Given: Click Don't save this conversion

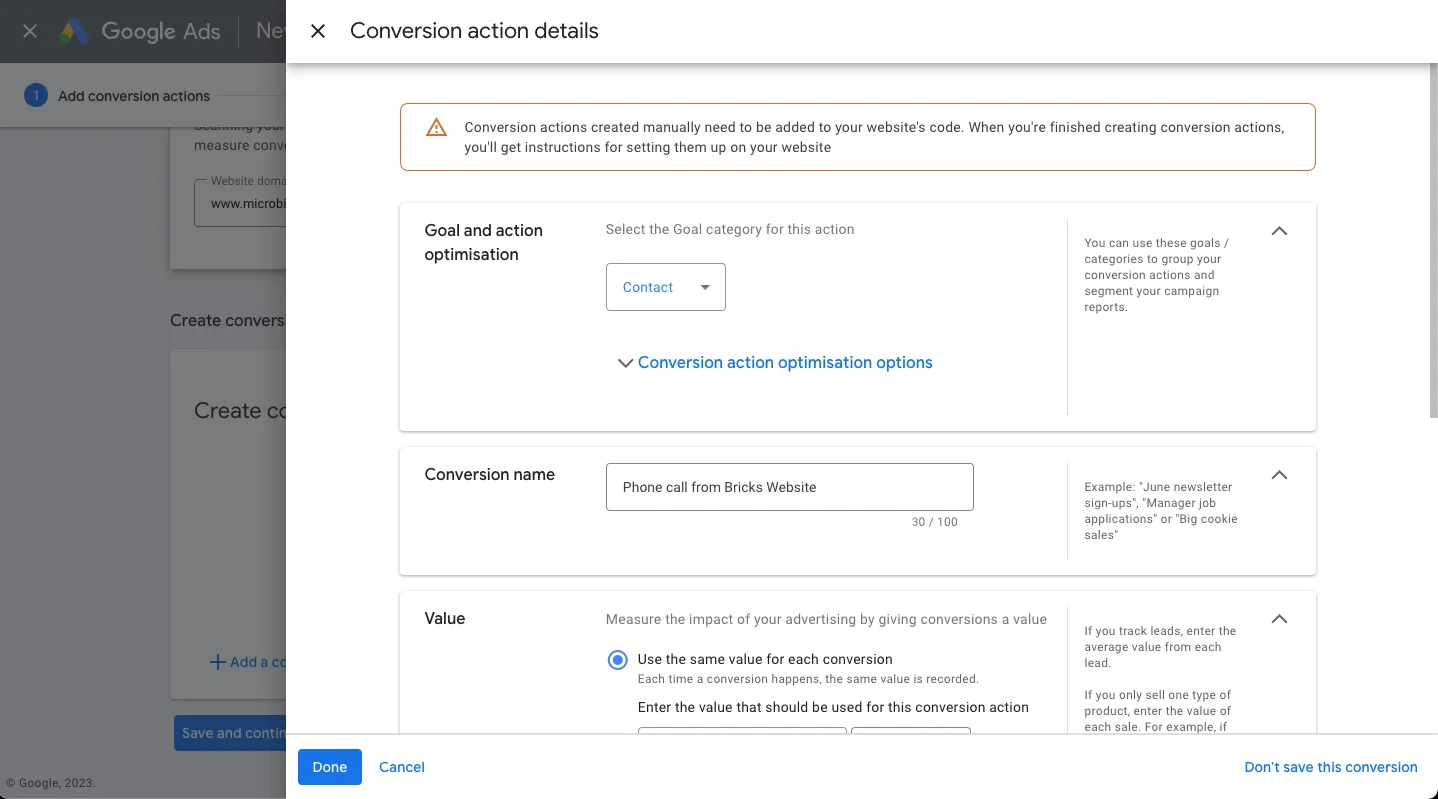Looking at the screenshot, I should pyautogui.click(x=1331, y=767).
